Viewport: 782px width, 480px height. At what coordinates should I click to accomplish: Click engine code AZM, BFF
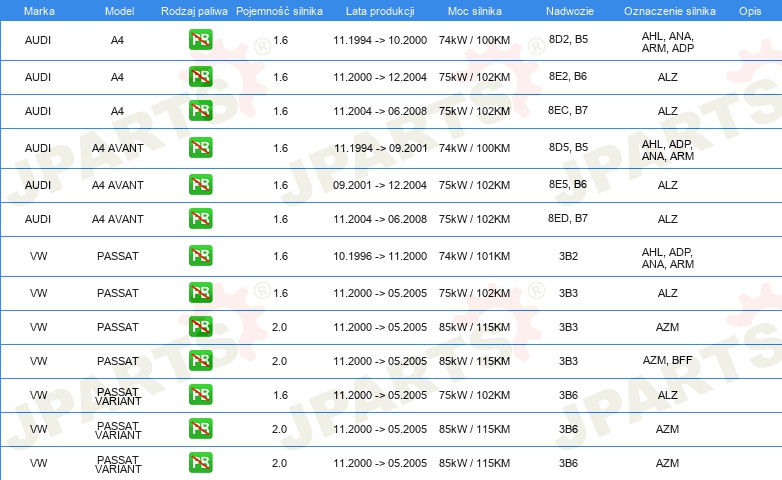pyautogui.click(x=667, y=360)
